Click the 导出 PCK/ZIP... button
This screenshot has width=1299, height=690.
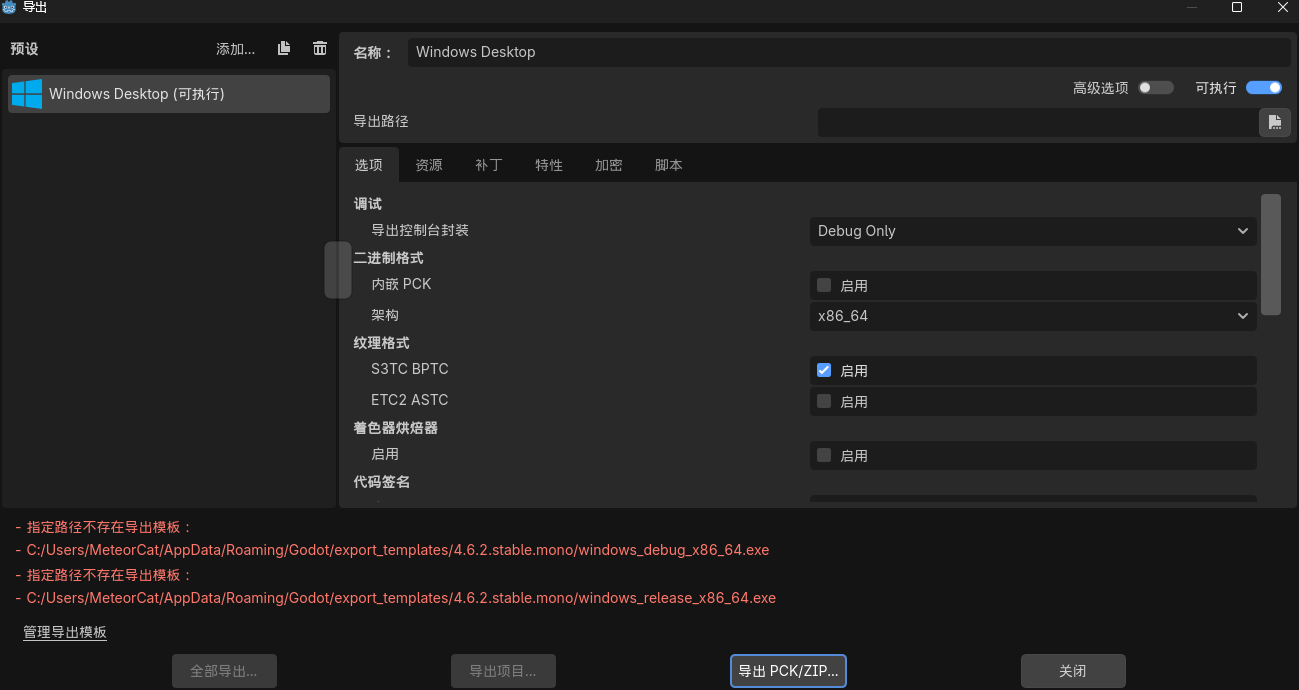(789, 671)
